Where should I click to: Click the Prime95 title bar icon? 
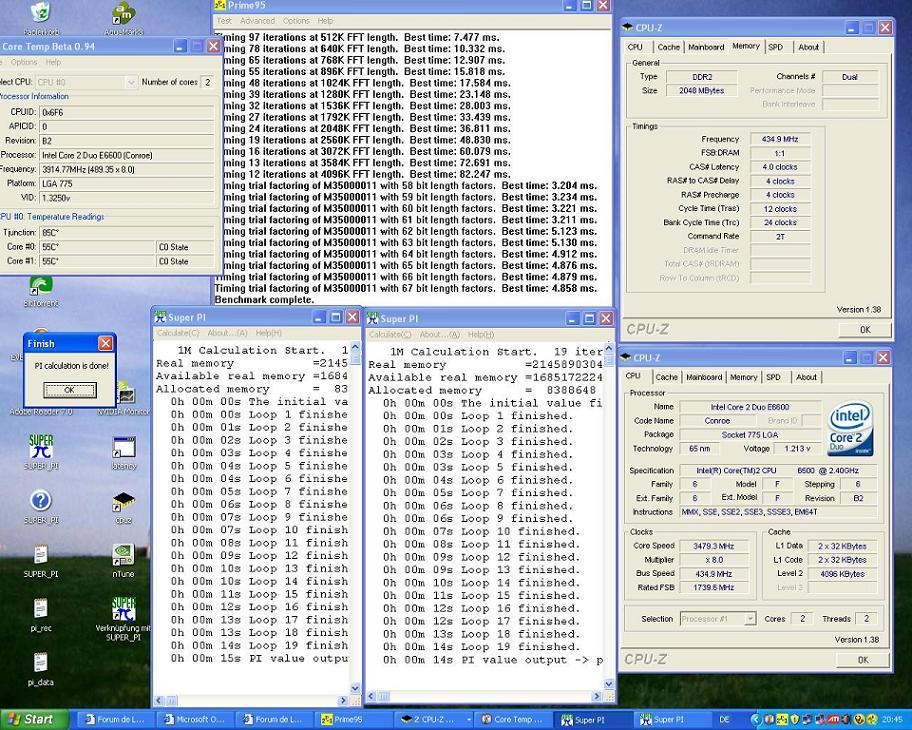pyautogui.click(x=220, y=5)
